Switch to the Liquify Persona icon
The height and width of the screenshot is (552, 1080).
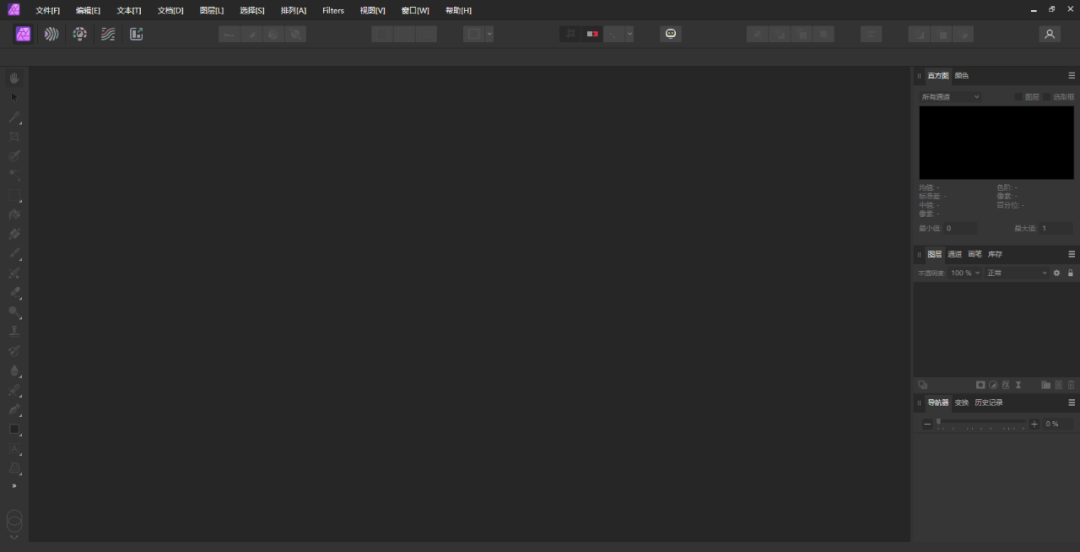tap(51, 34)
